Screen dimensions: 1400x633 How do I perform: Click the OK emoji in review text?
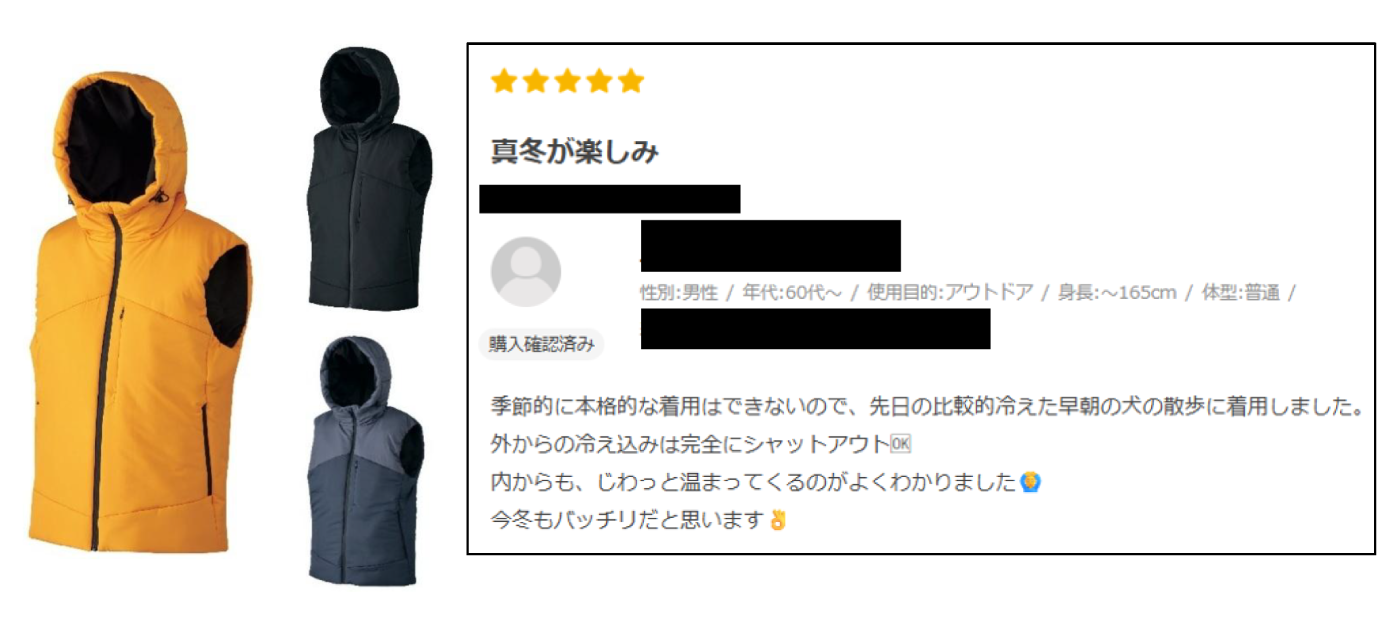(x=900, y=444)
